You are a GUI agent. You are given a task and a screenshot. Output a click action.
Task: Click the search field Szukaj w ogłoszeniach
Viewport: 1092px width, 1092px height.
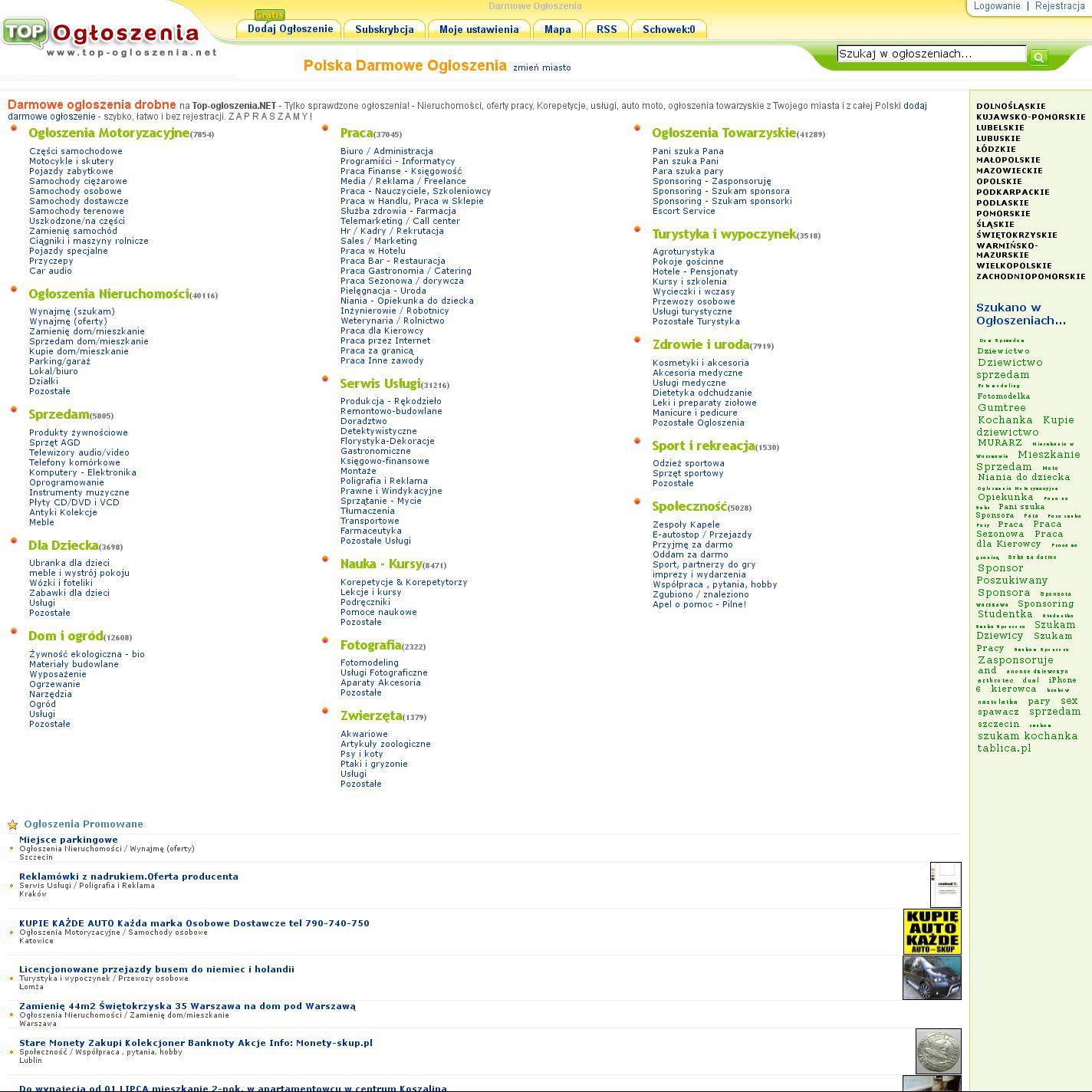pos(930,54)
